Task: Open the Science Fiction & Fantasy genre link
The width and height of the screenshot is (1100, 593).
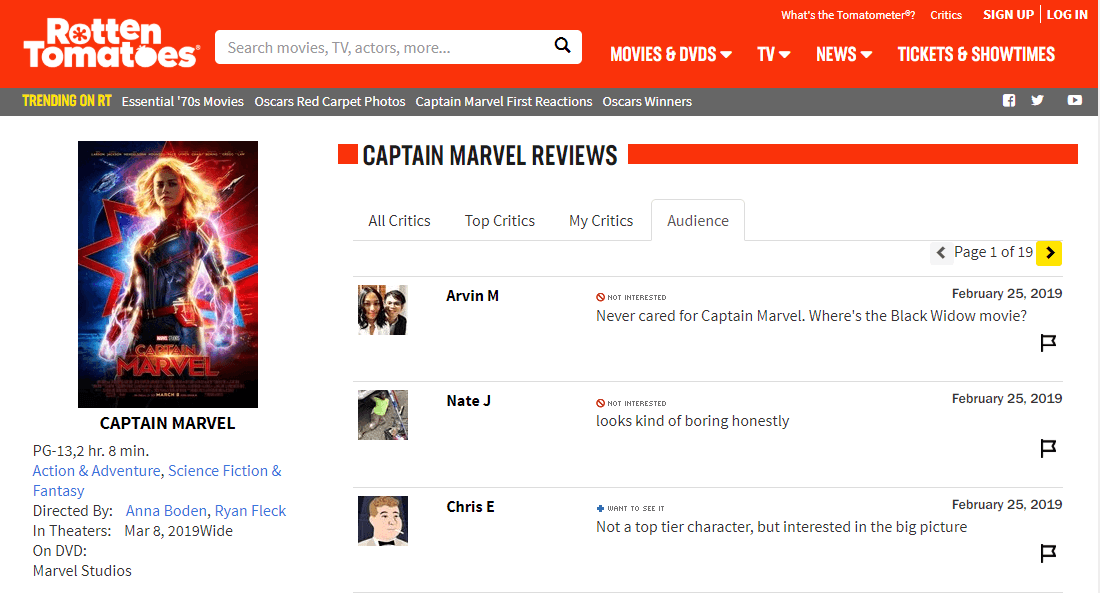Action: 157,481
